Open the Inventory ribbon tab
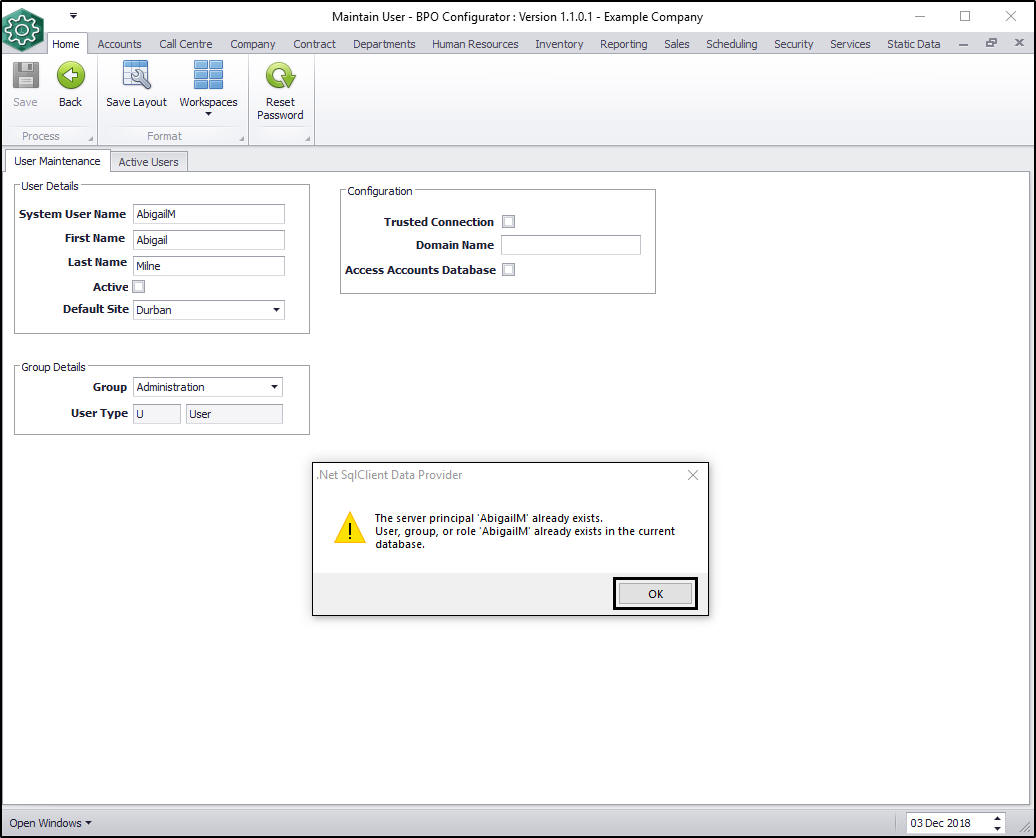1036x838 pixels. (x=559, y=44)
